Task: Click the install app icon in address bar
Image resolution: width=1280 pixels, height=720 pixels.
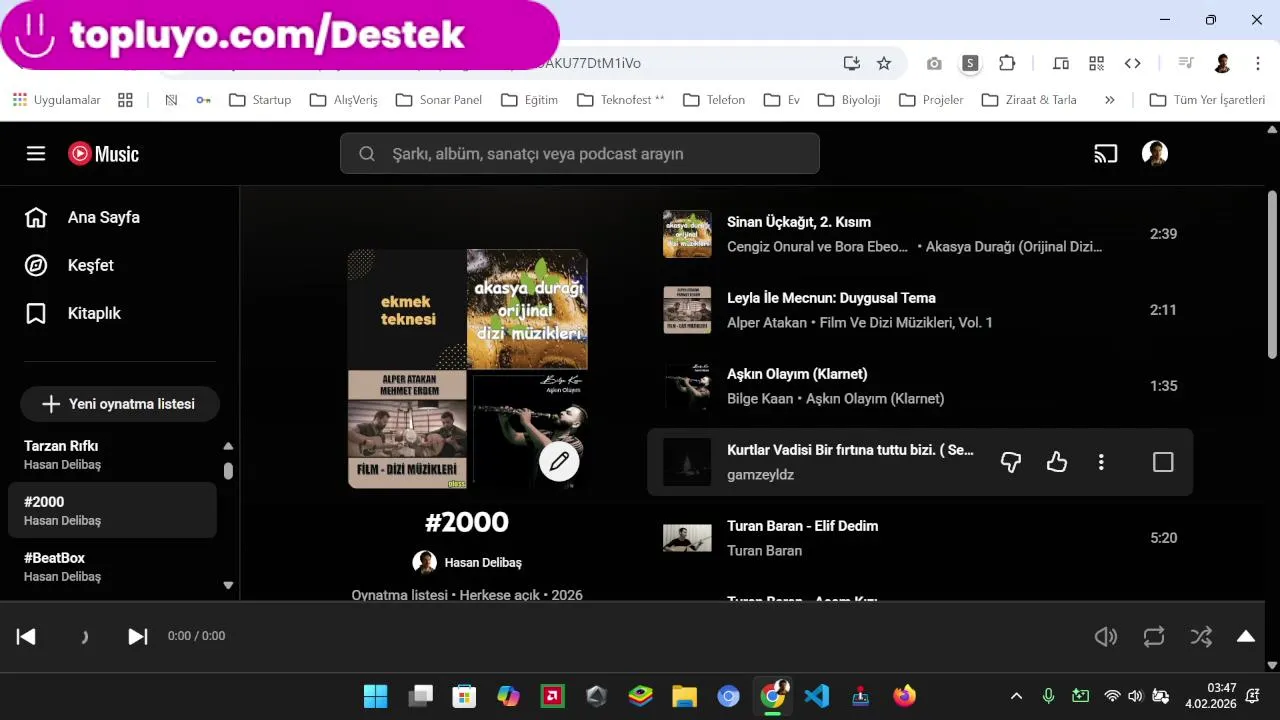Action: coord(851,63)
